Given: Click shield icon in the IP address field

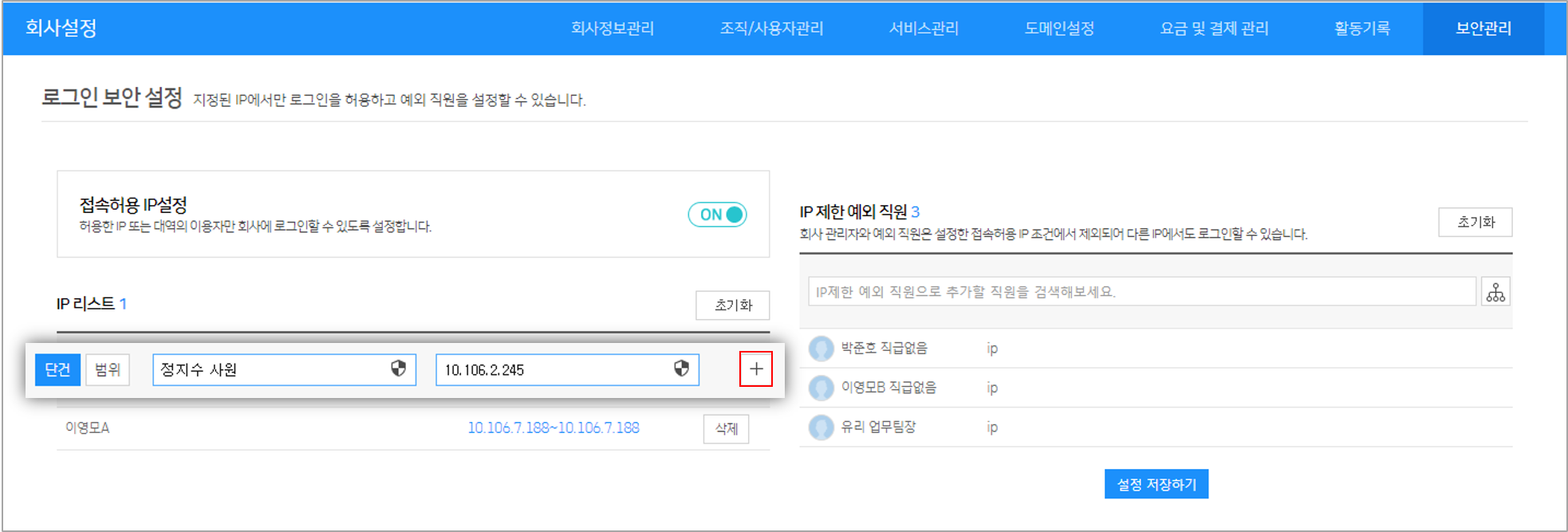Looking at the screenshot, I should [x=681, y=368].
